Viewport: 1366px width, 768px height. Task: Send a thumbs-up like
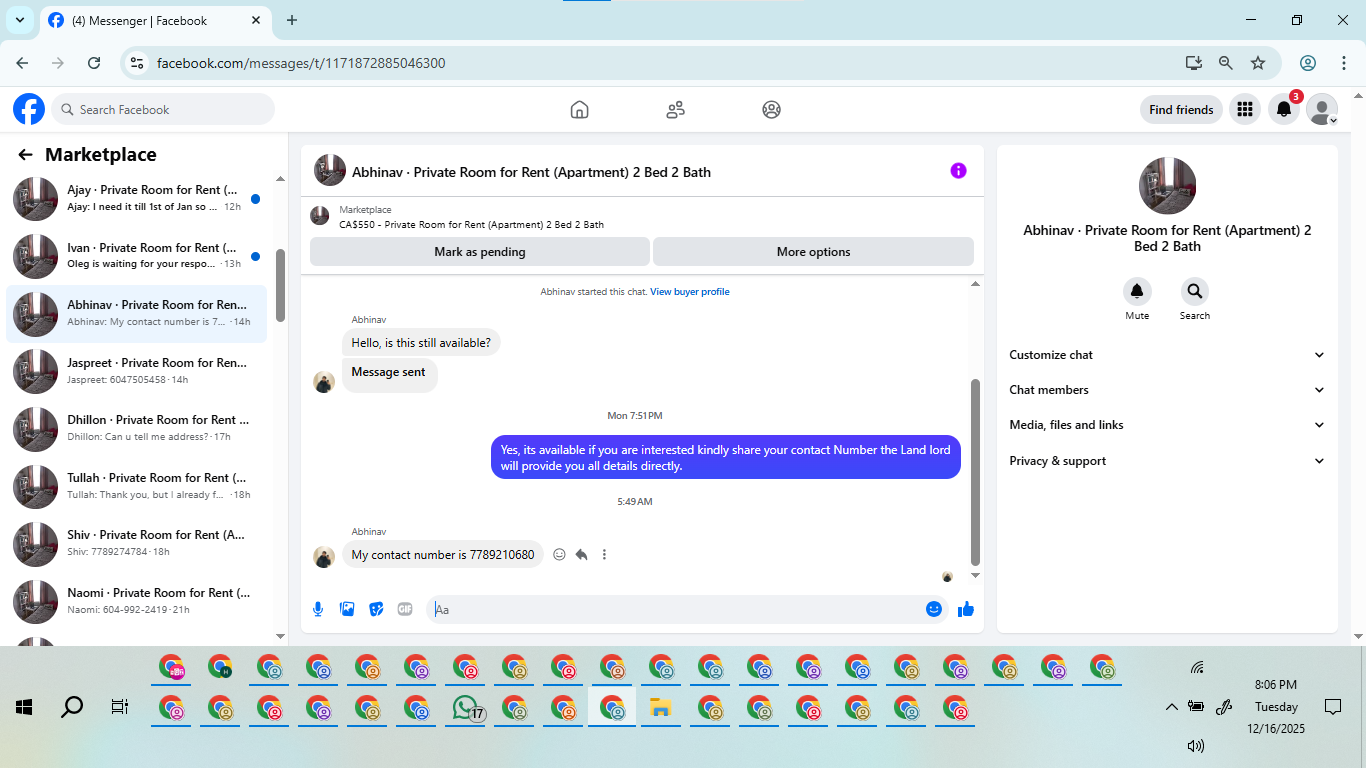(966, 609)
